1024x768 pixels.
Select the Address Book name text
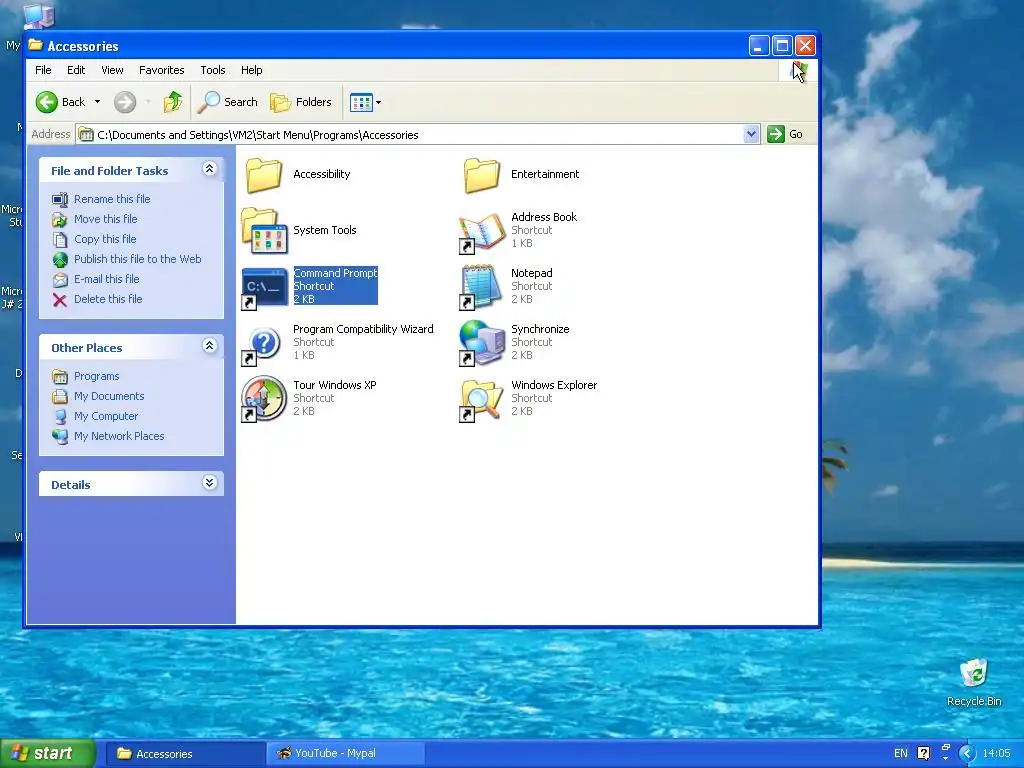543,217
